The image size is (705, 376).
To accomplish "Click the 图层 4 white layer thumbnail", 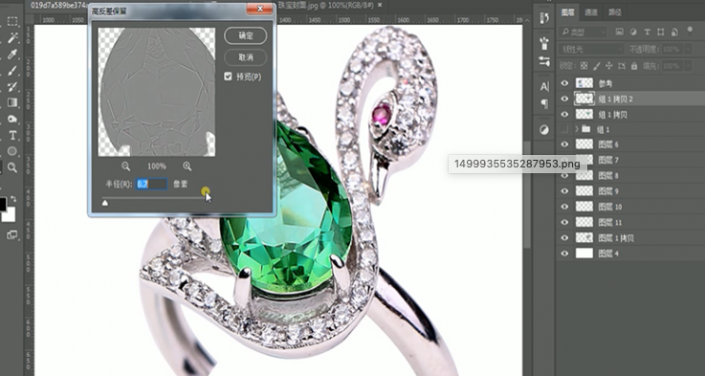I will [x=585, y=254].
